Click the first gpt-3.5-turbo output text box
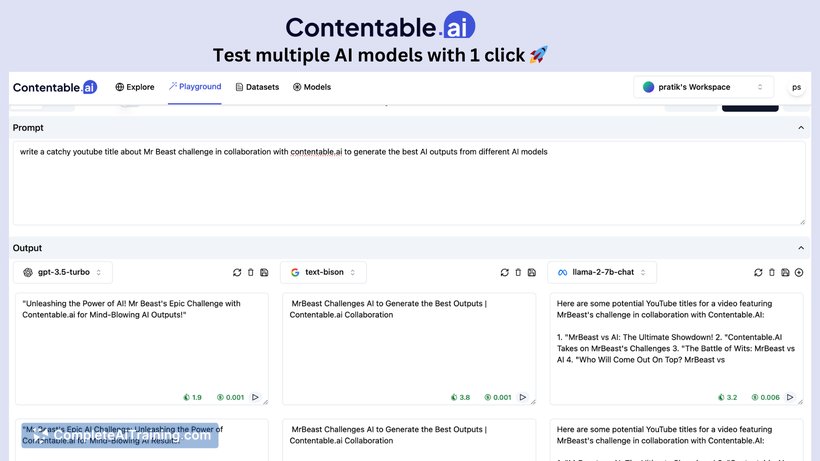Image resolution: width=820 pixels, height=461 pixels. [142, 349]
